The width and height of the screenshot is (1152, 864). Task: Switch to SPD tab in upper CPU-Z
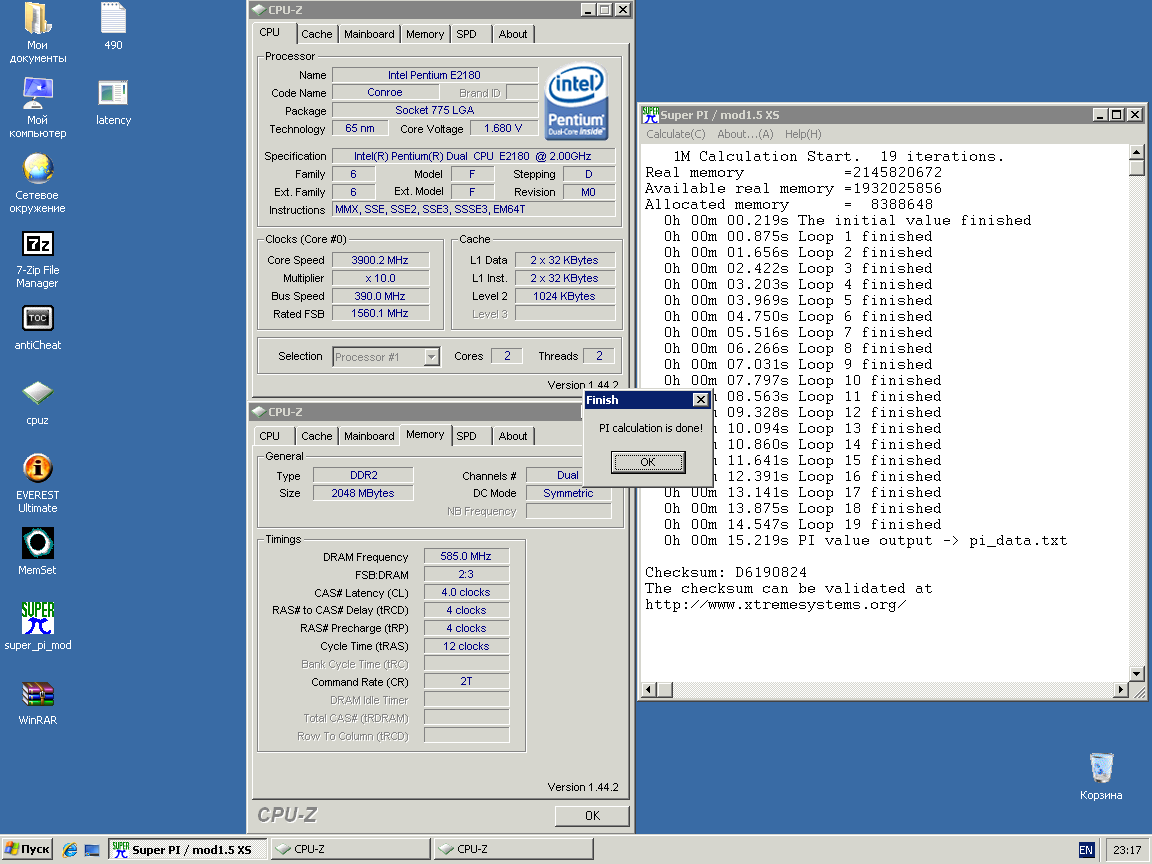(x=467, y=34)
